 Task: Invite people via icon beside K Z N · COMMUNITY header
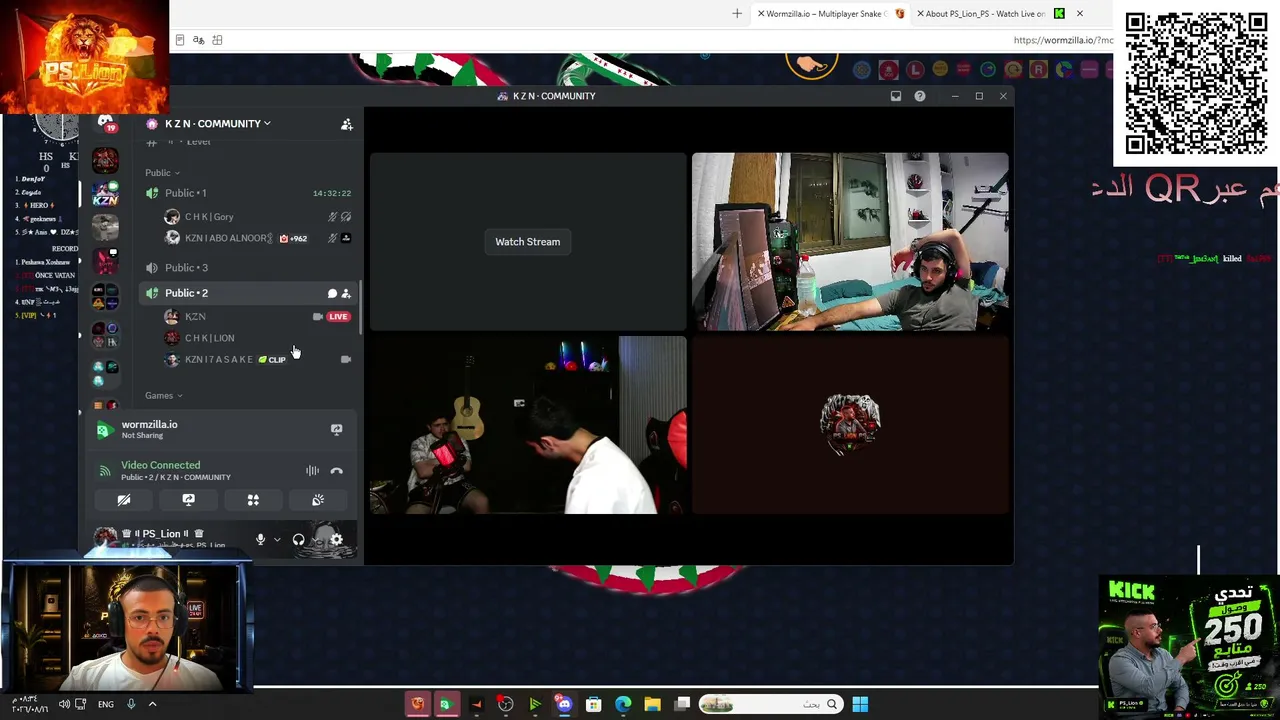point(347,124)
